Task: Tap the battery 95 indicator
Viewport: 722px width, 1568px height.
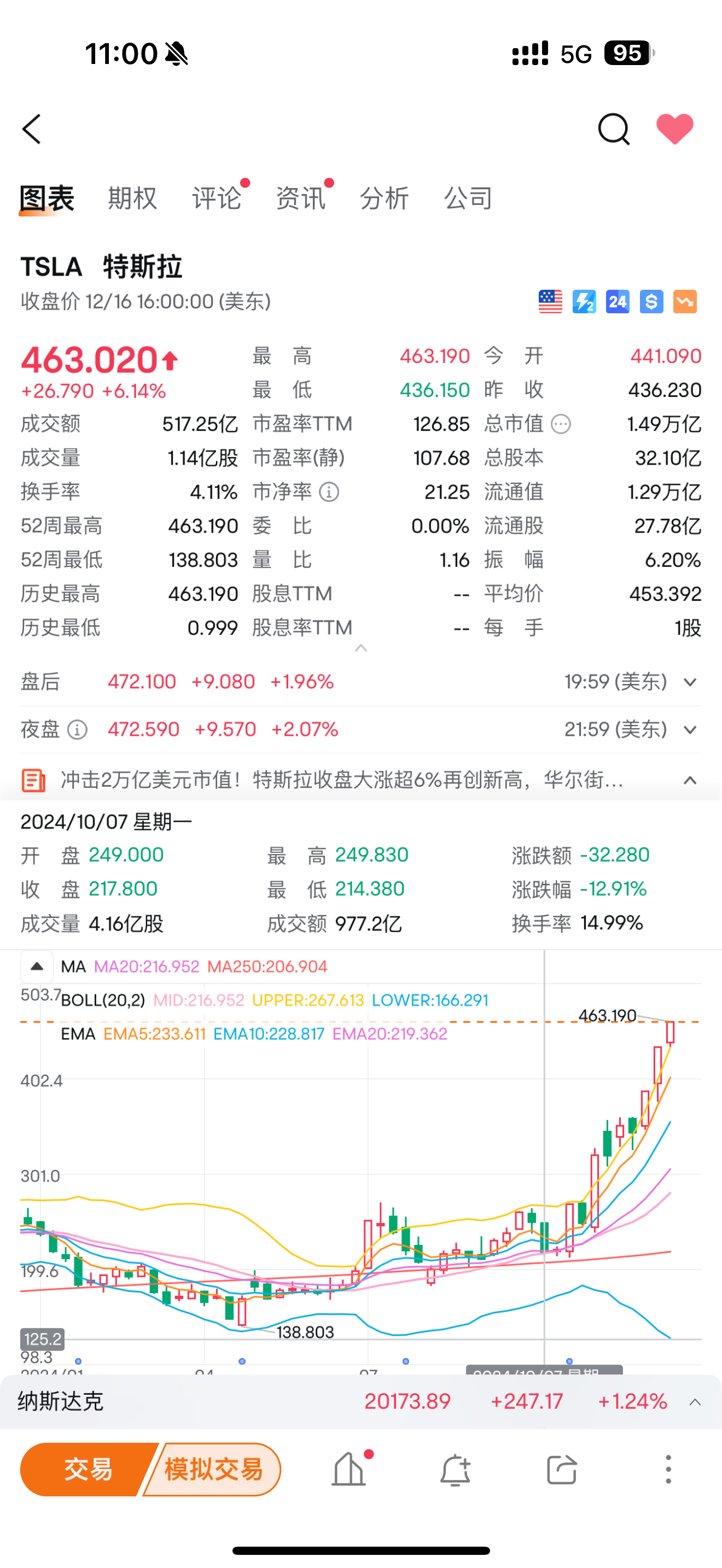Action: click(x=629, y=53)
